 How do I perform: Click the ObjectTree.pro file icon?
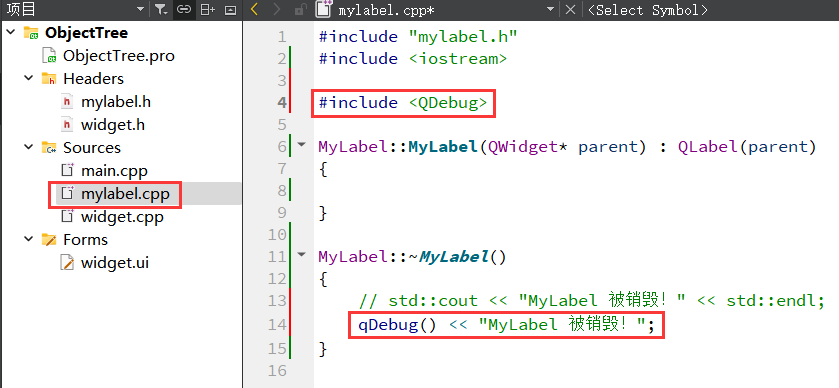pyautogui.click(x=49, y=56)
